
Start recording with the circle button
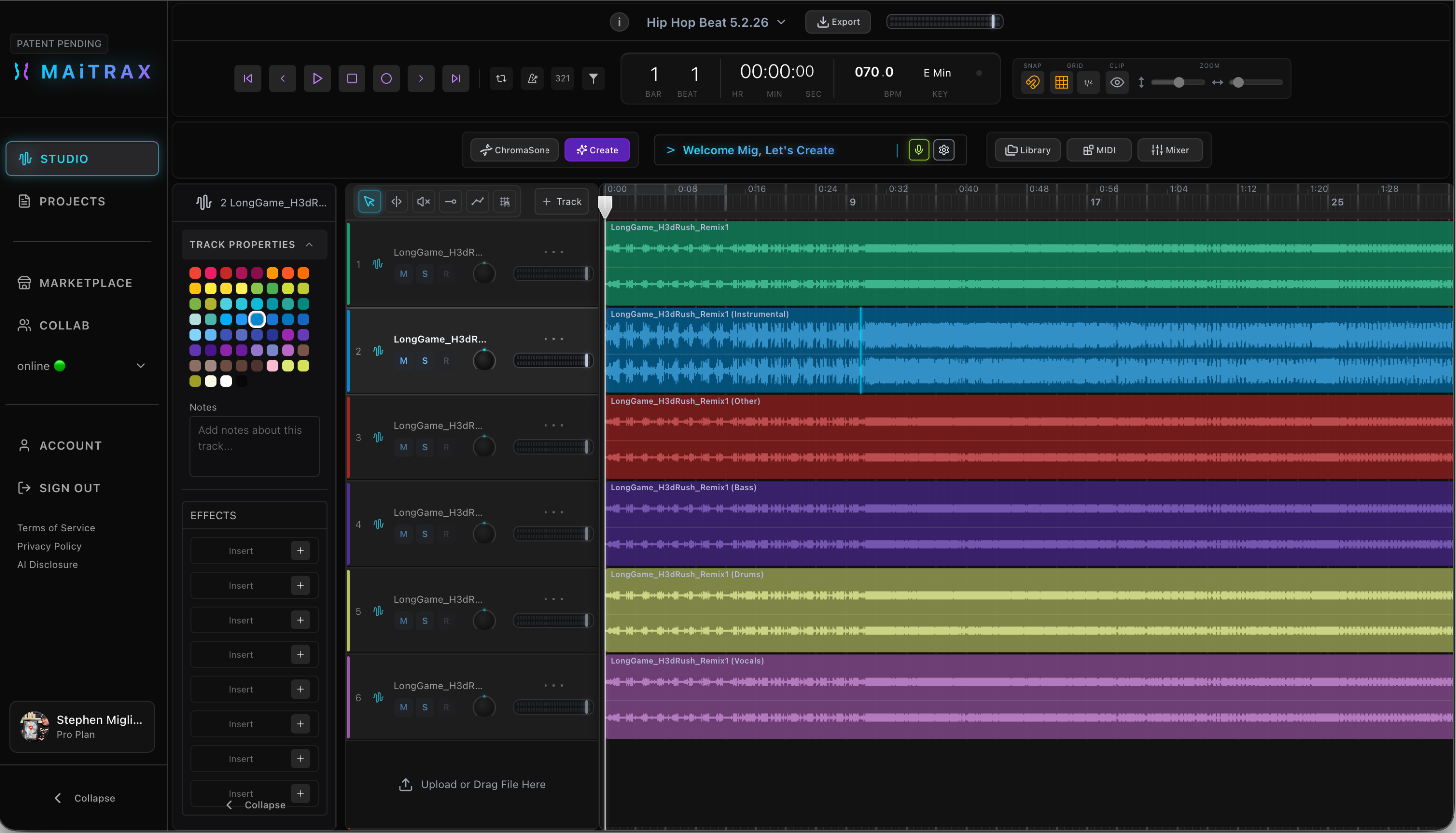coord(386,78)
